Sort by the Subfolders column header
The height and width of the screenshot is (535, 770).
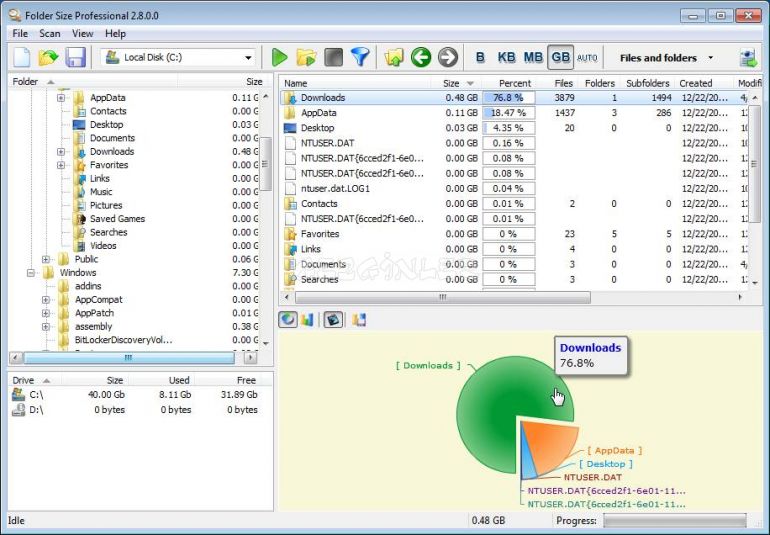(x=648, y=83)
